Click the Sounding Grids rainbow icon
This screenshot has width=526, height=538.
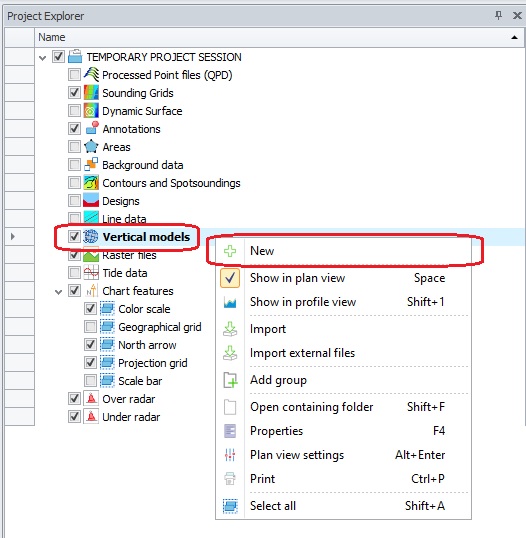(x=91, y=93)
